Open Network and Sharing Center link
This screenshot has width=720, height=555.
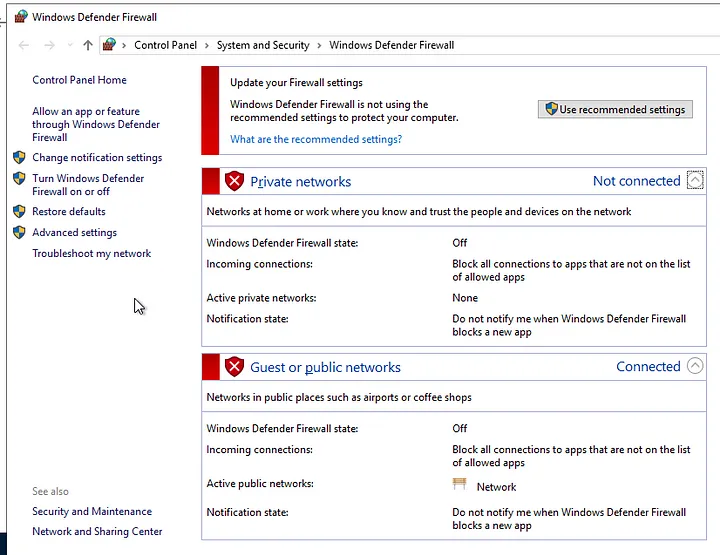point(97,531)
